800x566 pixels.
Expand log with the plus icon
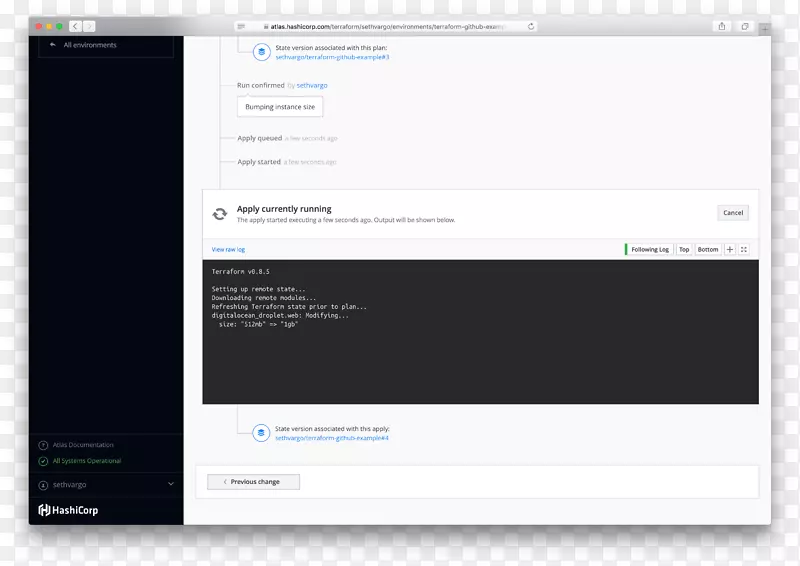[x=730, y=249]
